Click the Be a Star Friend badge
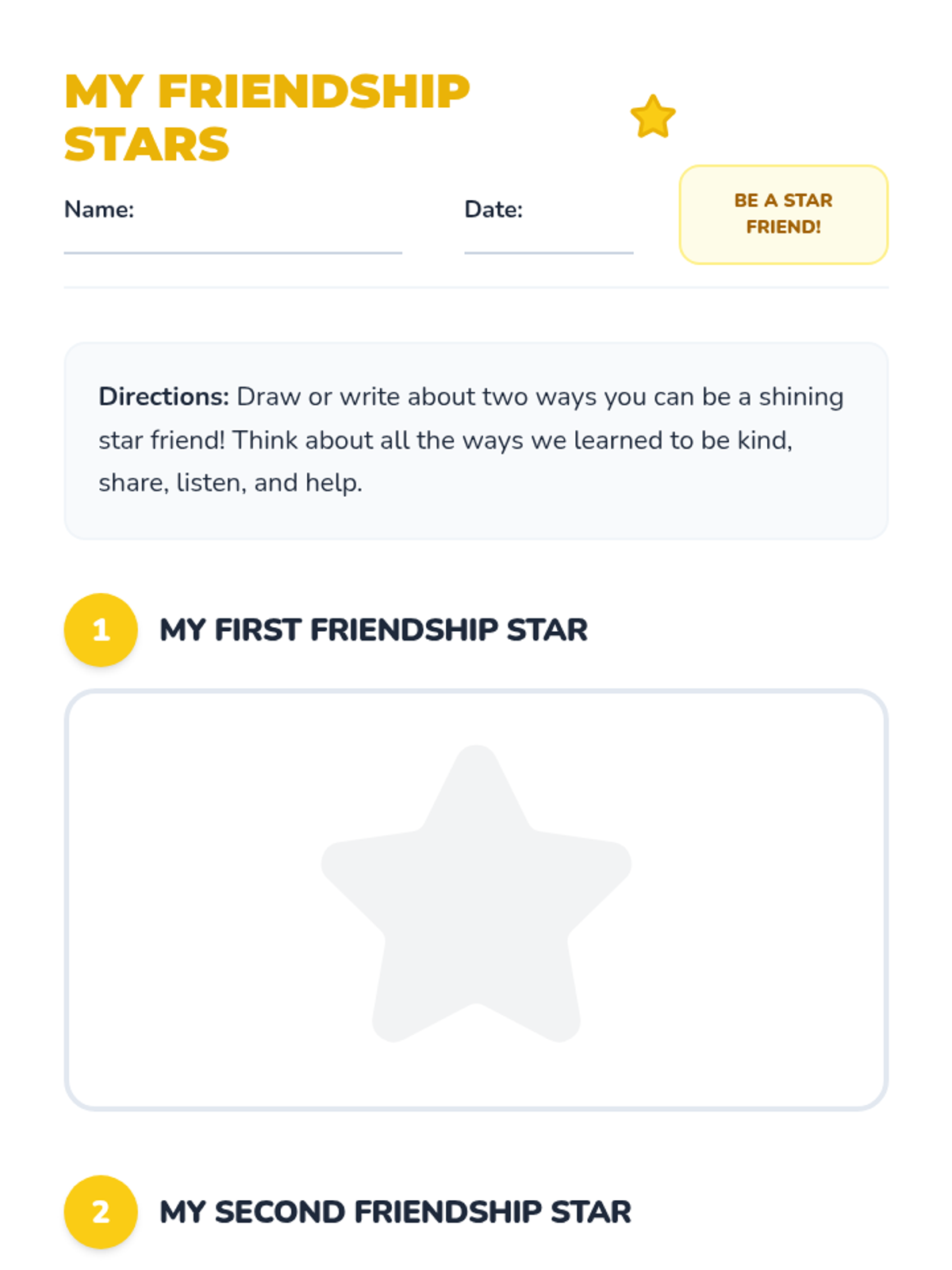This screenshot has height=1270, width=952. pyautogui.click(x=784, y=214)
